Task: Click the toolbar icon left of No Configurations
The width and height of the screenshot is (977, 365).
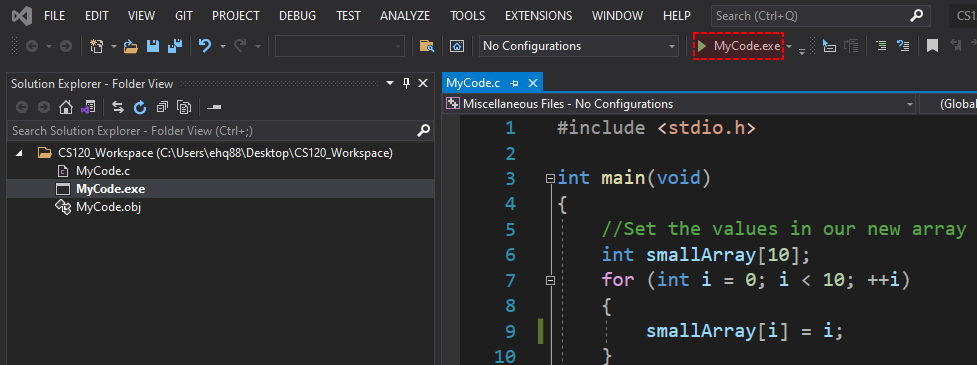Action: pyautogui.click(x=457, y=46)
